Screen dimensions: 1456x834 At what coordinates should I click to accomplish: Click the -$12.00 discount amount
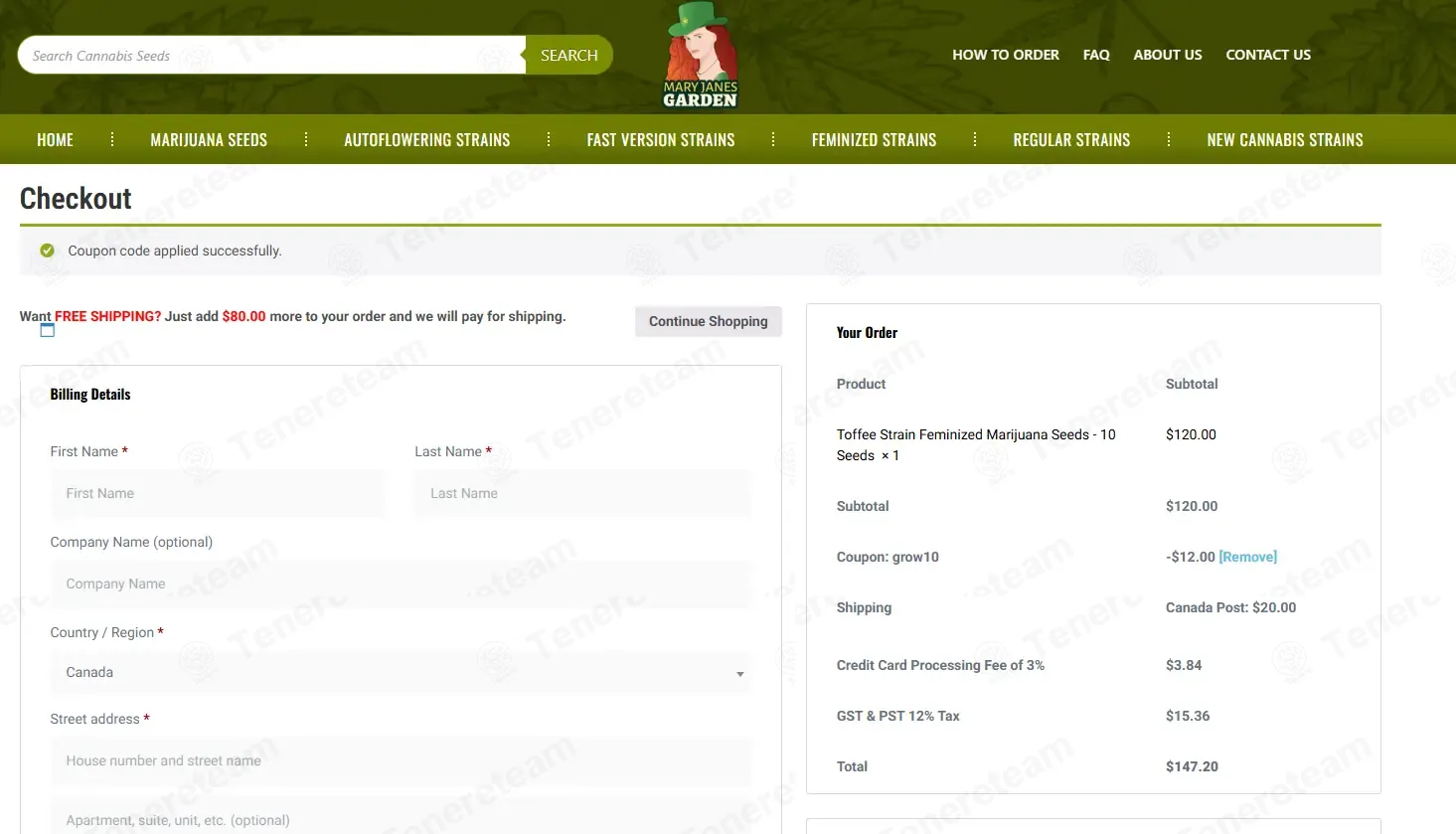[x=1190, y=557]
